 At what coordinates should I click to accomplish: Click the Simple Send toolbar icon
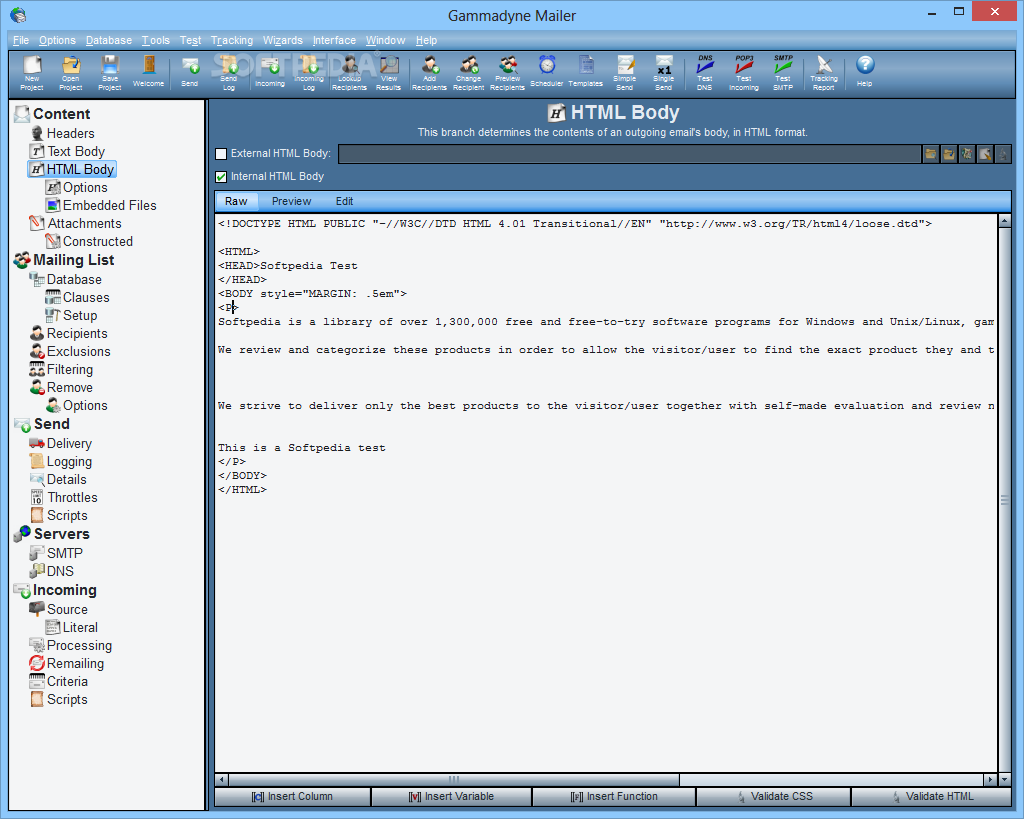624,72
